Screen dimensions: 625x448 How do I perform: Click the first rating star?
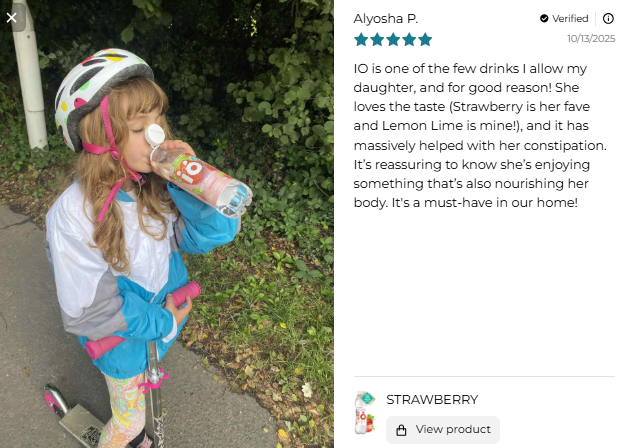click(x=361, y=39)
